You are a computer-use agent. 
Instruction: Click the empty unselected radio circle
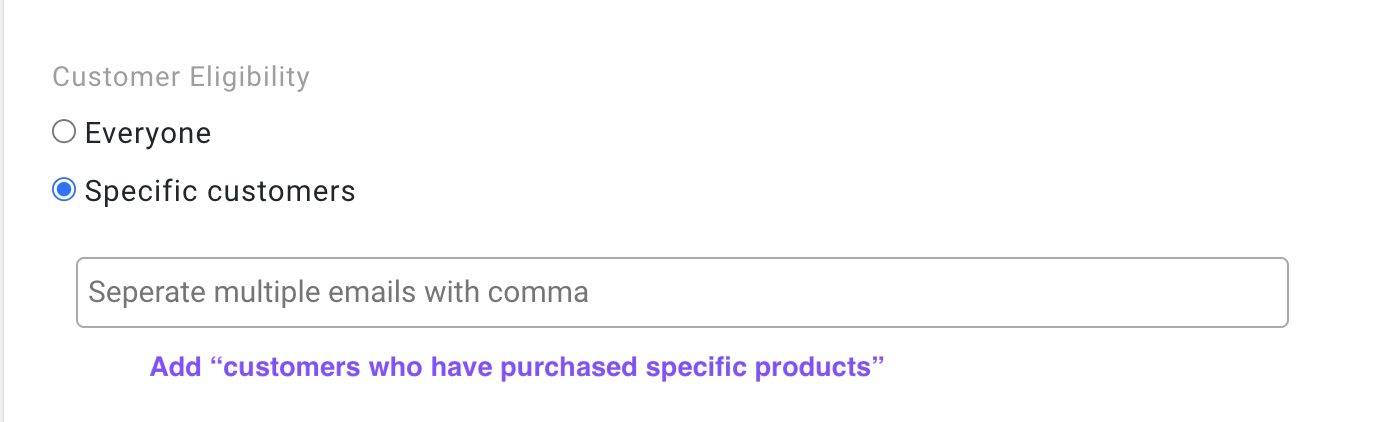tap(64, 132)
